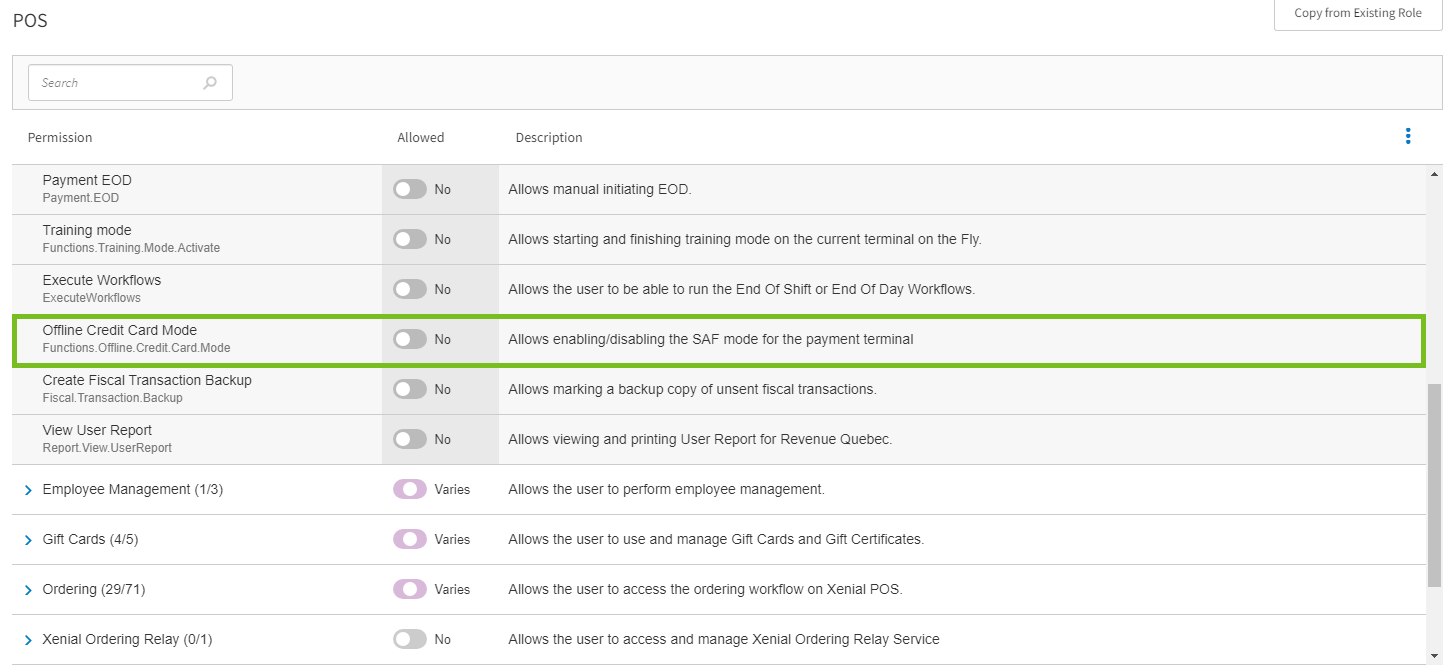Screen dimensions: 1454x671
Task: Open the three-dot column options menu
Action: tap(1408, 136)
